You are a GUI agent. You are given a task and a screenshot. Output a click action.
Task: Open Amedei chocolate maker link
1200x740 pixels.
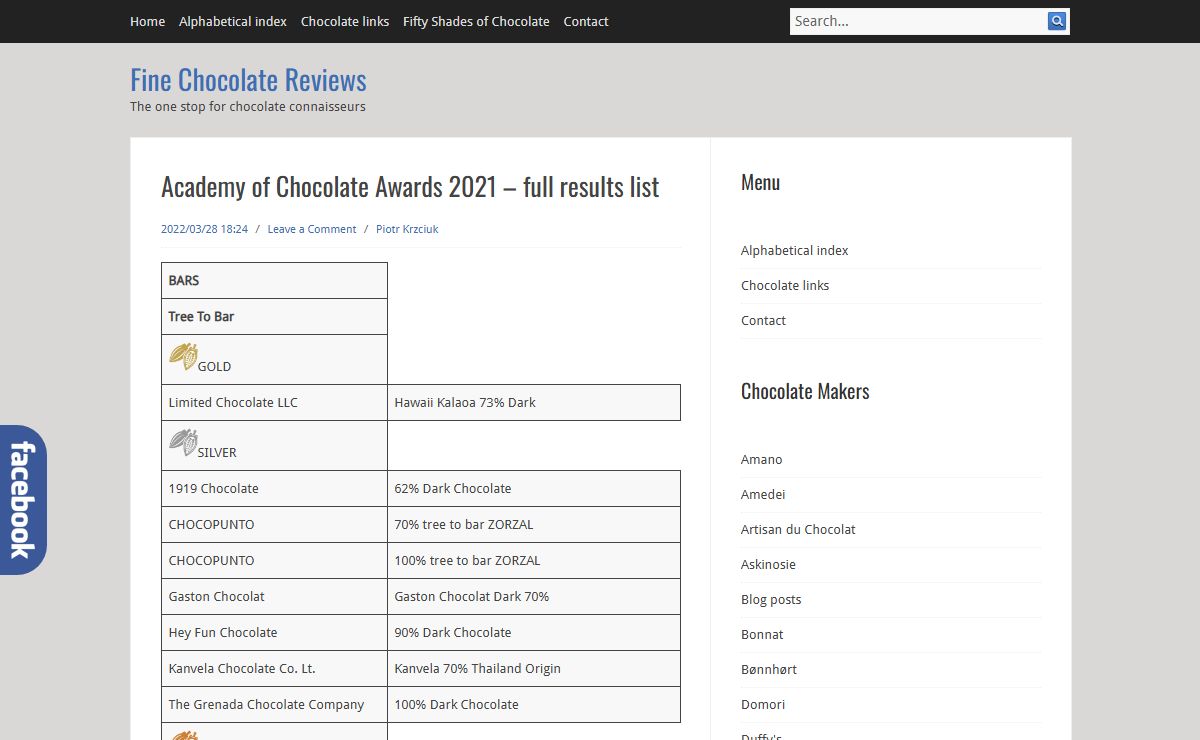coord(763,495)
